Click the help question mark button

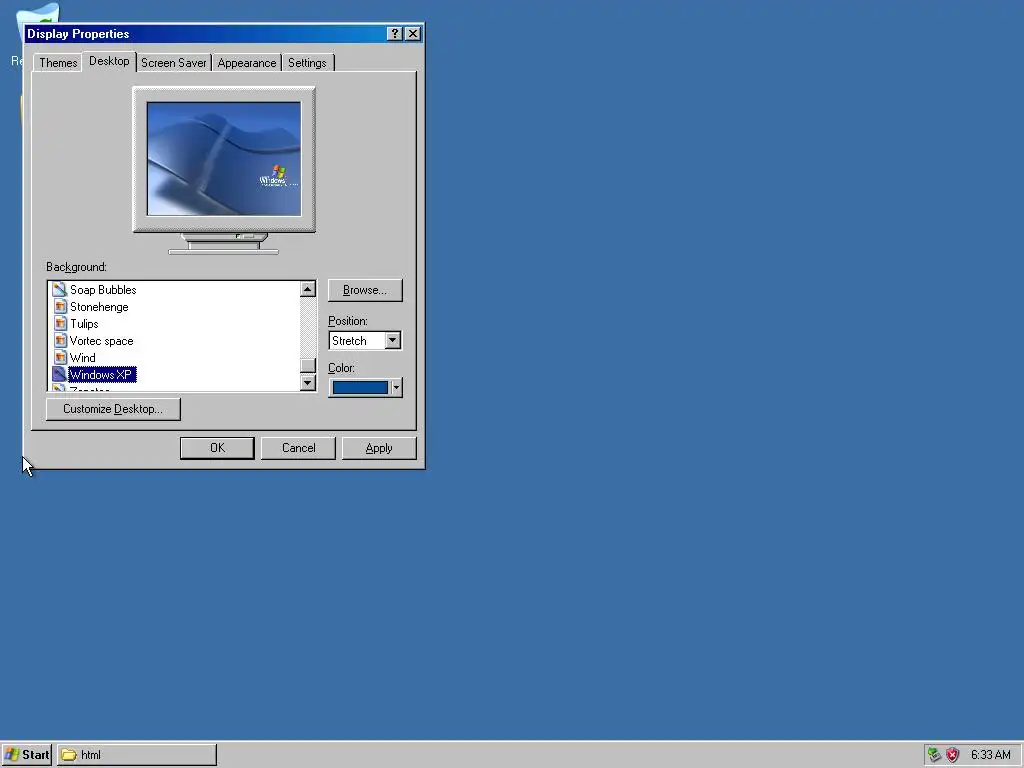coord(394,34)
